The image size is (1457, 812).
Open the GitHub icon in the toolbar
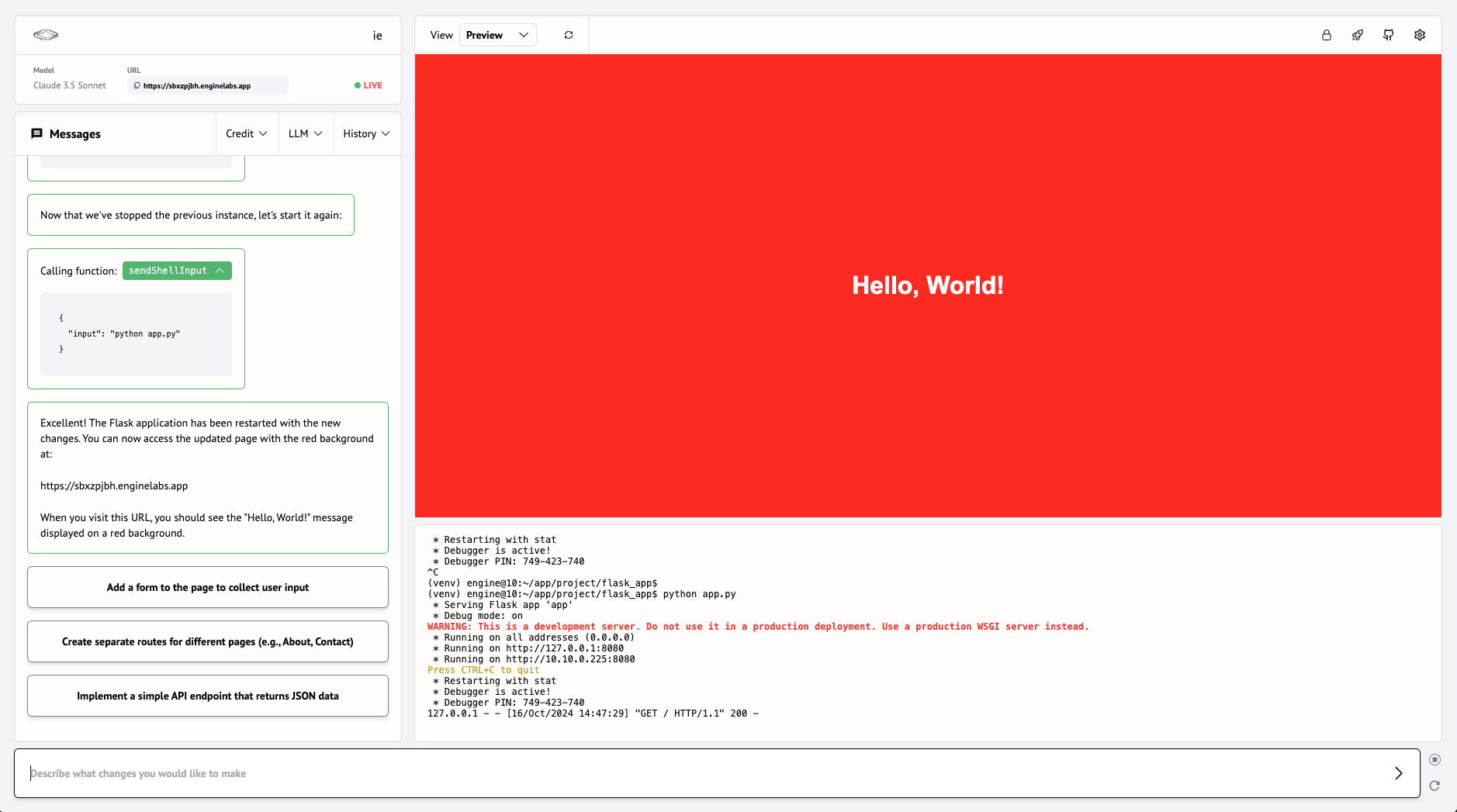point(1389,35)
